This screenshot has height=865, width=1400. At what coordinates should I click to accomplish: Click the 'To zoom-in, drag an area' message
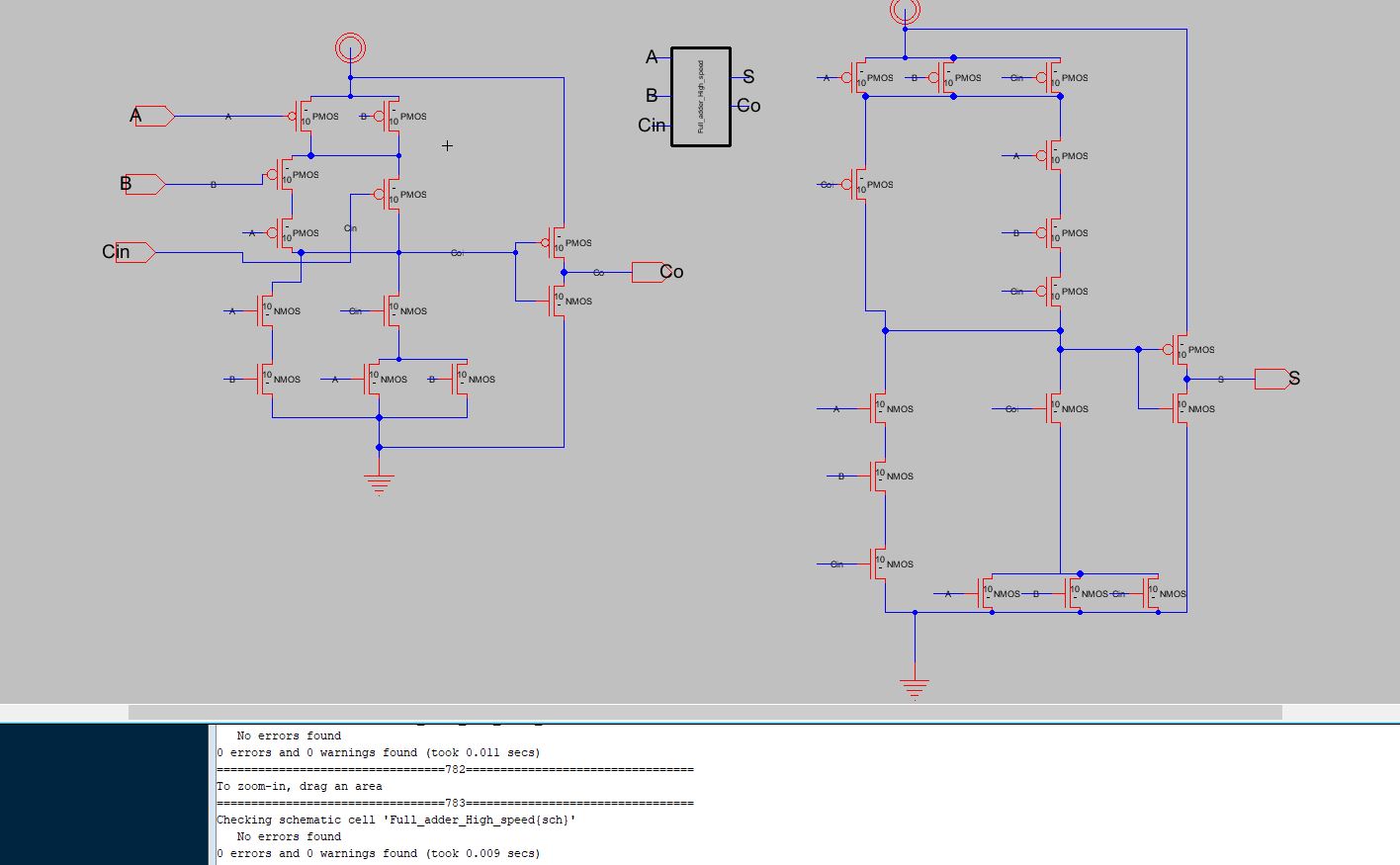click(x=300, y=786)
